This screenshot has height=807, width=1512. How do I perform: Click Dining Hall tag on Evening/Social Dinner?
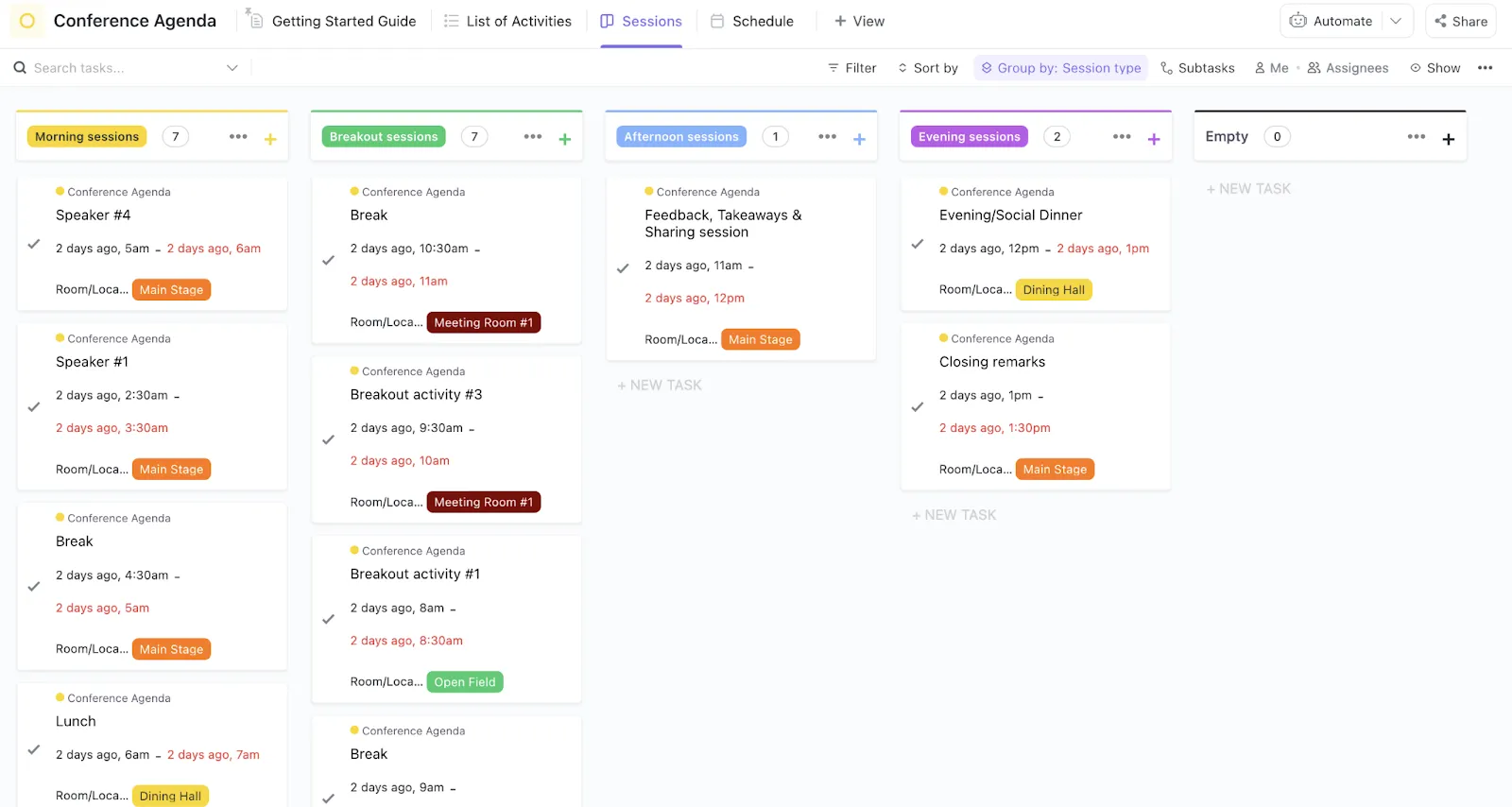coord(1054,290)
